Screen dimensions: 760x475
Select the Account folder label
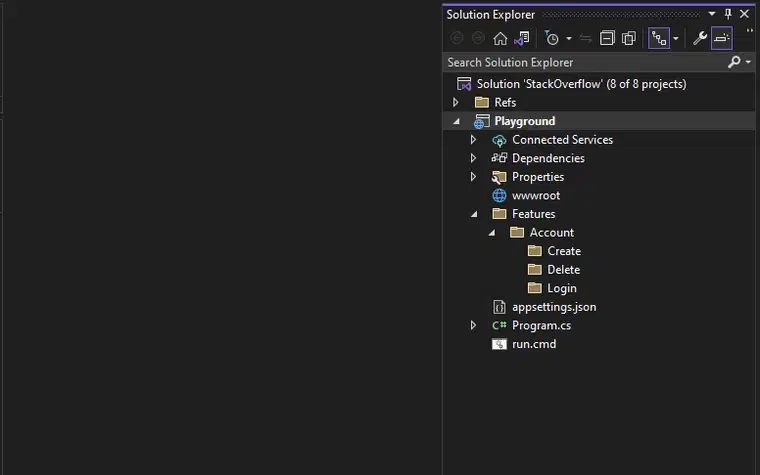[552, 233]
